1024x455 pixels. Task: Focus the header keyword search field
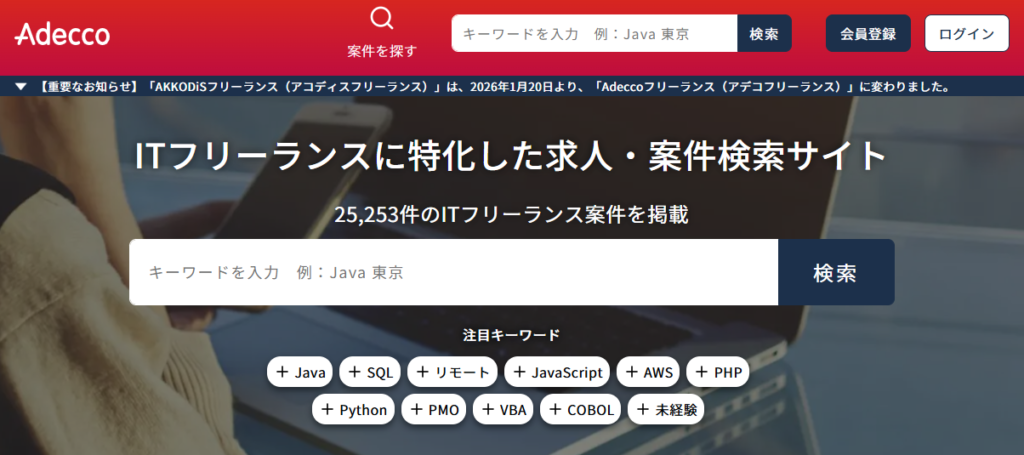pos(594,33)
